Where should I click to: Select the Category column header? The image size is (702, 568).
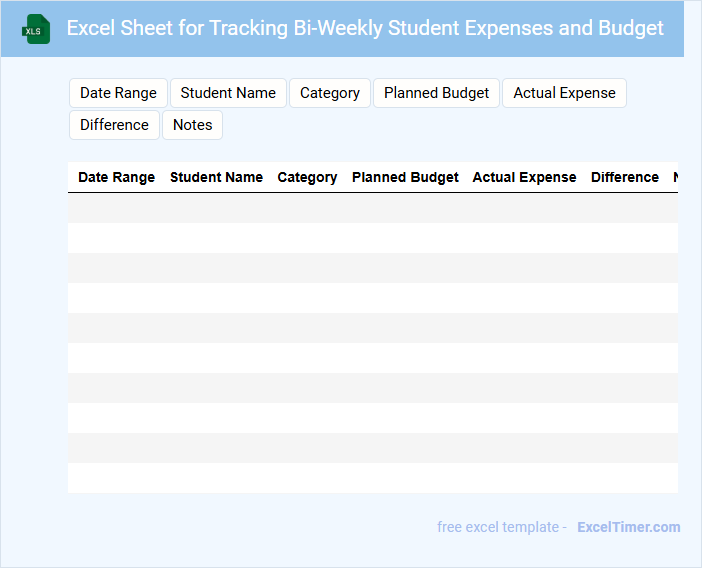tap(307, 177)
